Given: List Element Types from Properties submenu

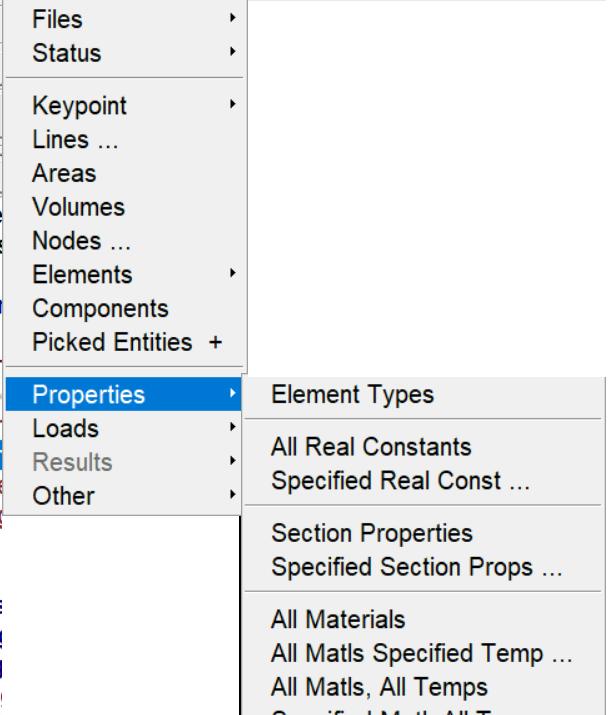Looking at the screenshot, I should [x=353, y=395].
